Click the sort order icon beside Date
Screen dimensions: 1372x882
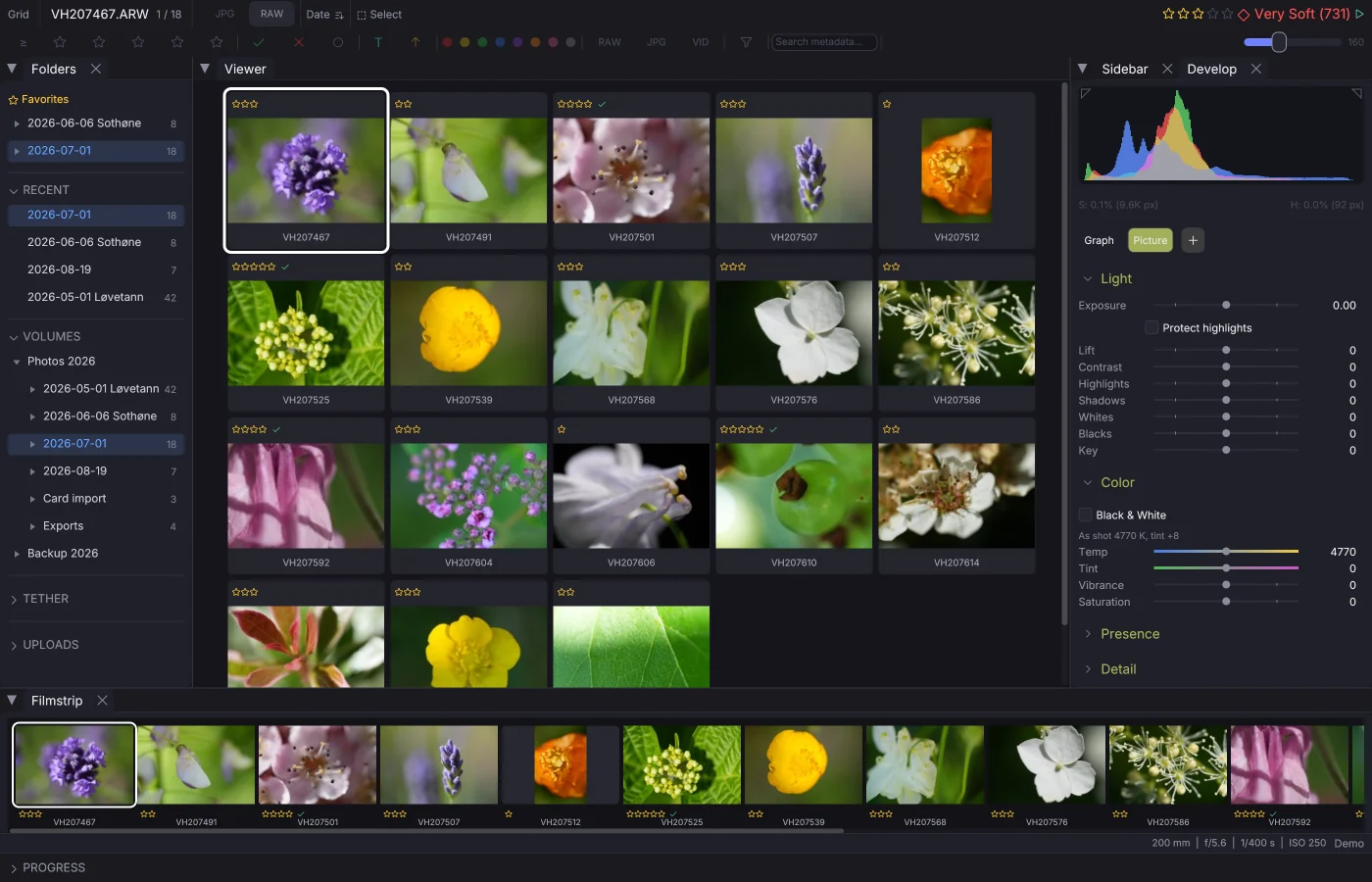click(x=339, y=15)
